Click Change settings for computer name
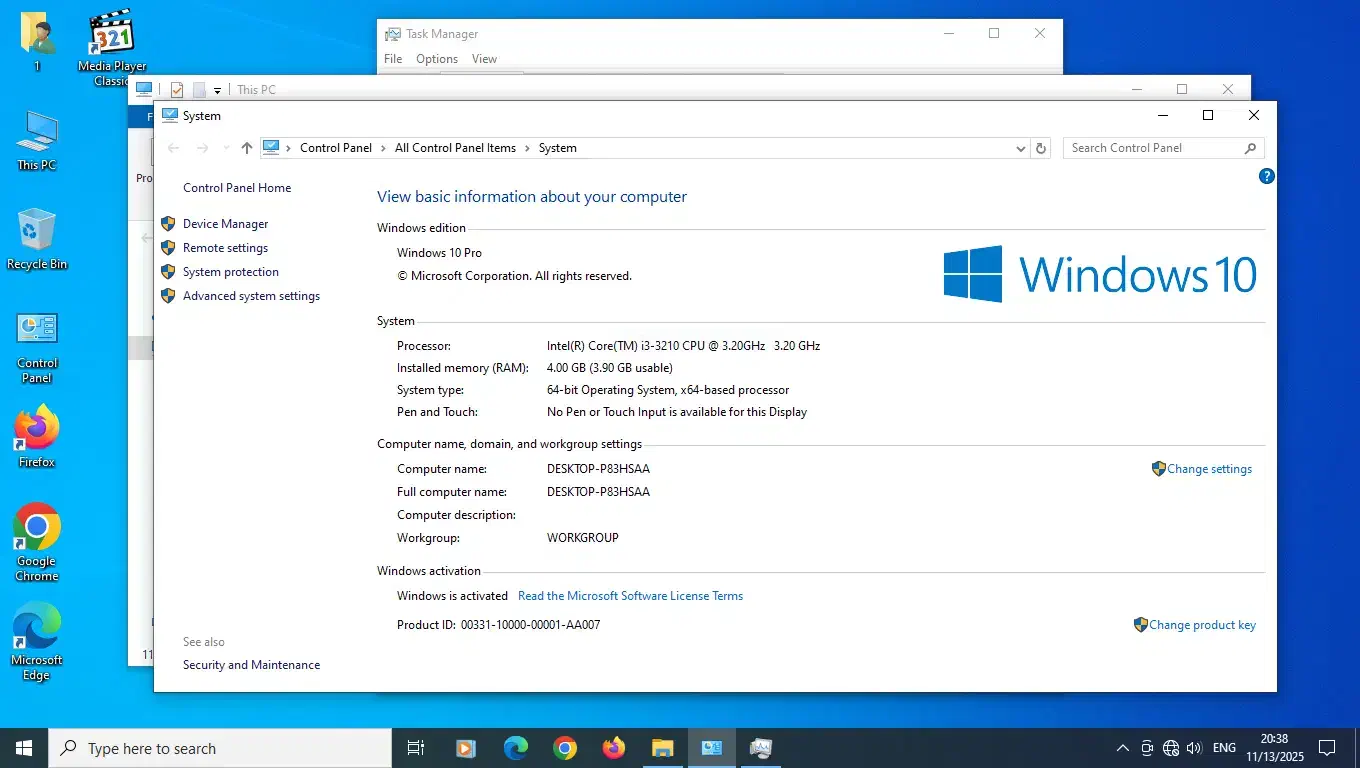 tap(1209, 469)
